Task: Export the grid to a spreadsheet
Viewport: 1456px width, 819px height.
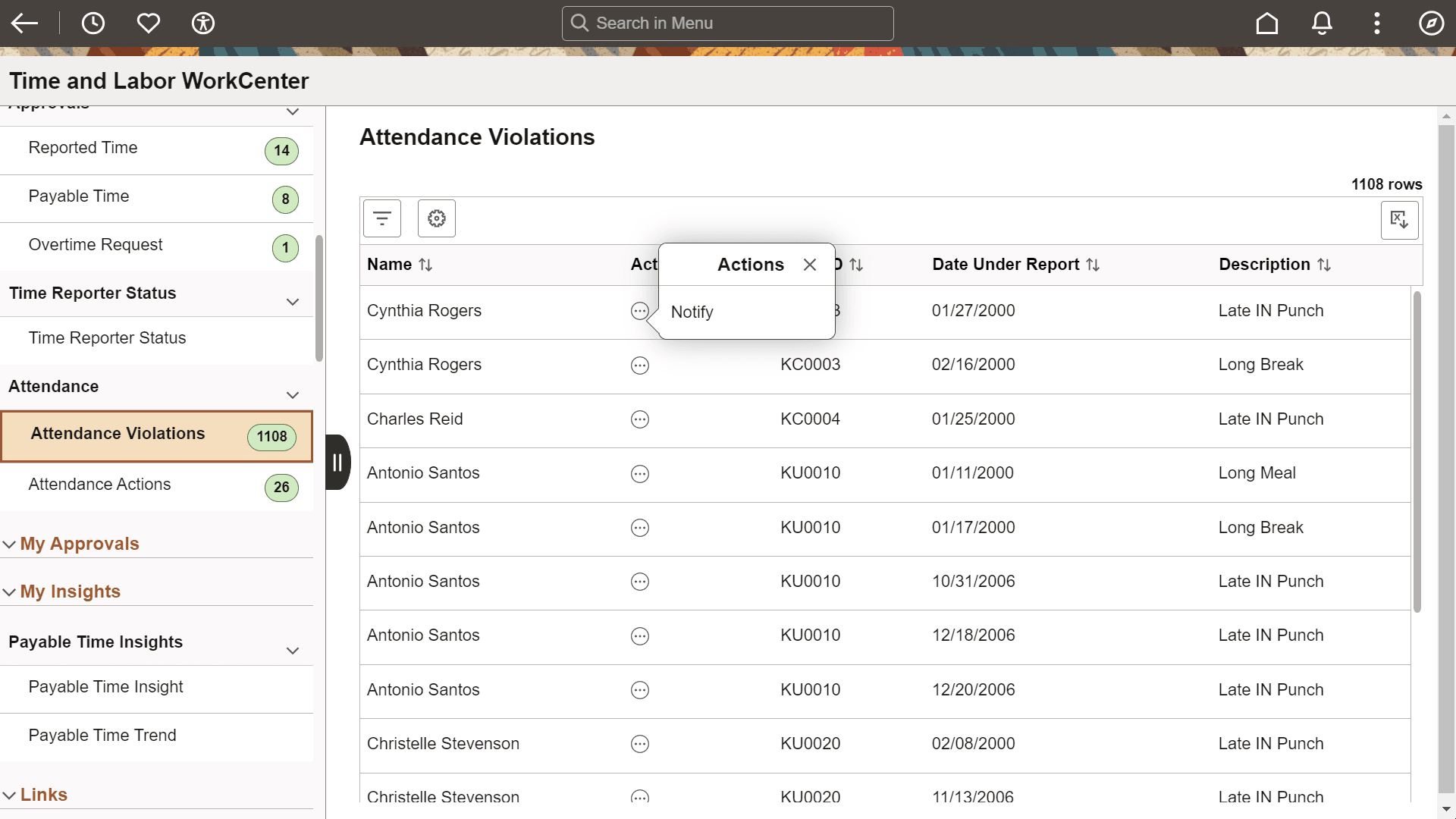Action: pyautogui.click(x=1399, y=220)
